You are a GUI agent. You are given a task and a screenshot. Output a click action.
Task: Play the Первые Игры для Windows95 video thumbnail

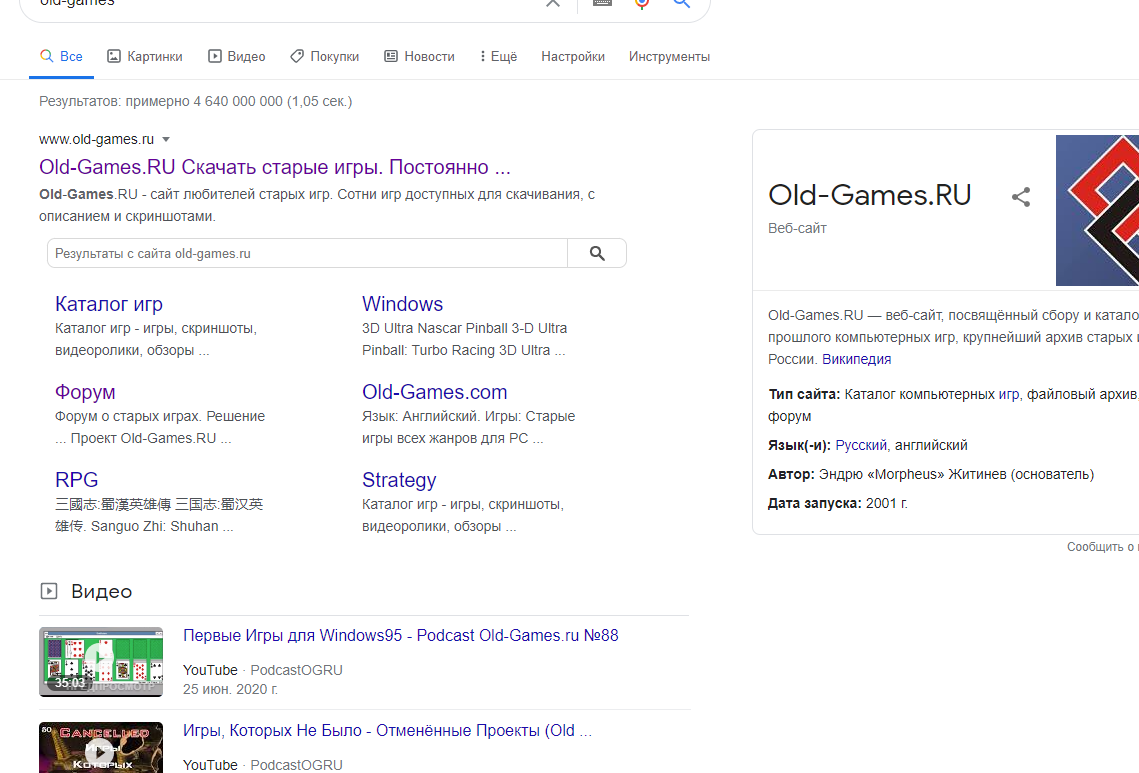tap(101, 662)
